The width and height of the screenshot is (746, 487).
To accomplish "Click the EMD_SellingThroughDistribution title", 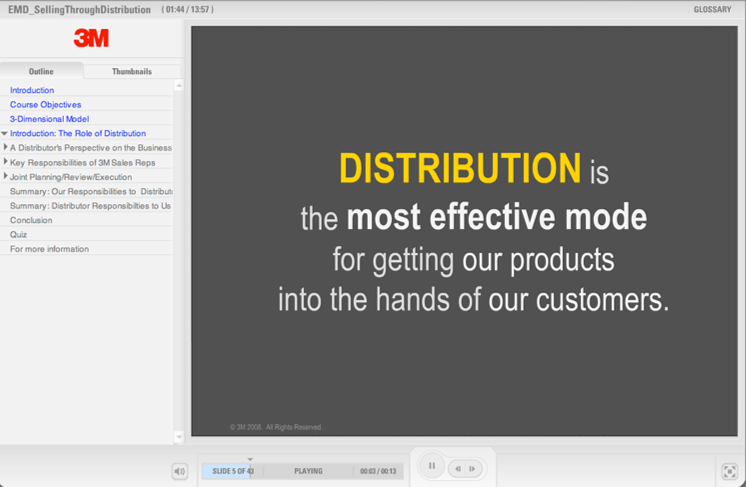I will [79, 10].
